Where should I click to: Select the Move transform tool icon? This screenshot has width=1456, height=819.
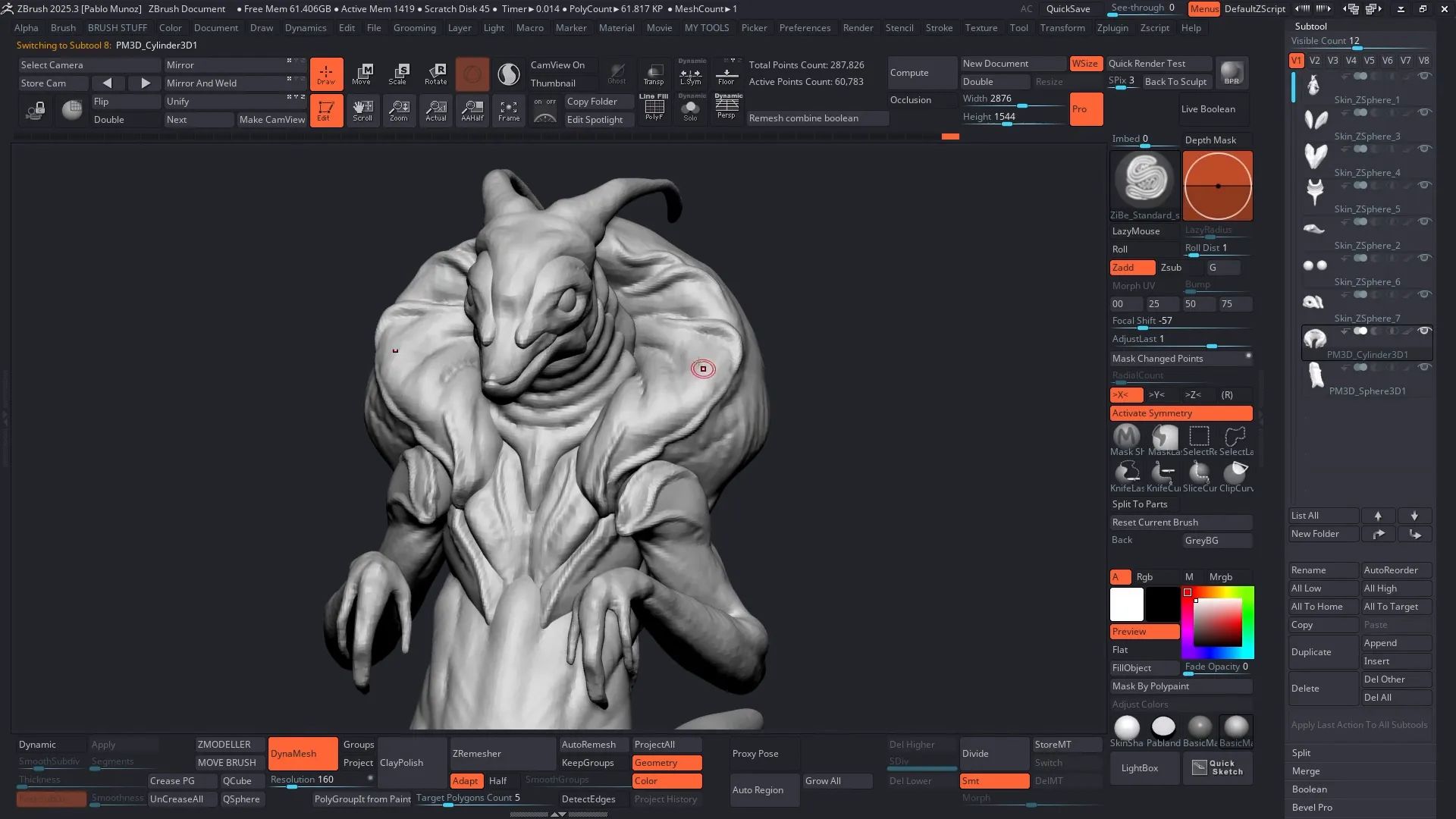coord(362,74)
